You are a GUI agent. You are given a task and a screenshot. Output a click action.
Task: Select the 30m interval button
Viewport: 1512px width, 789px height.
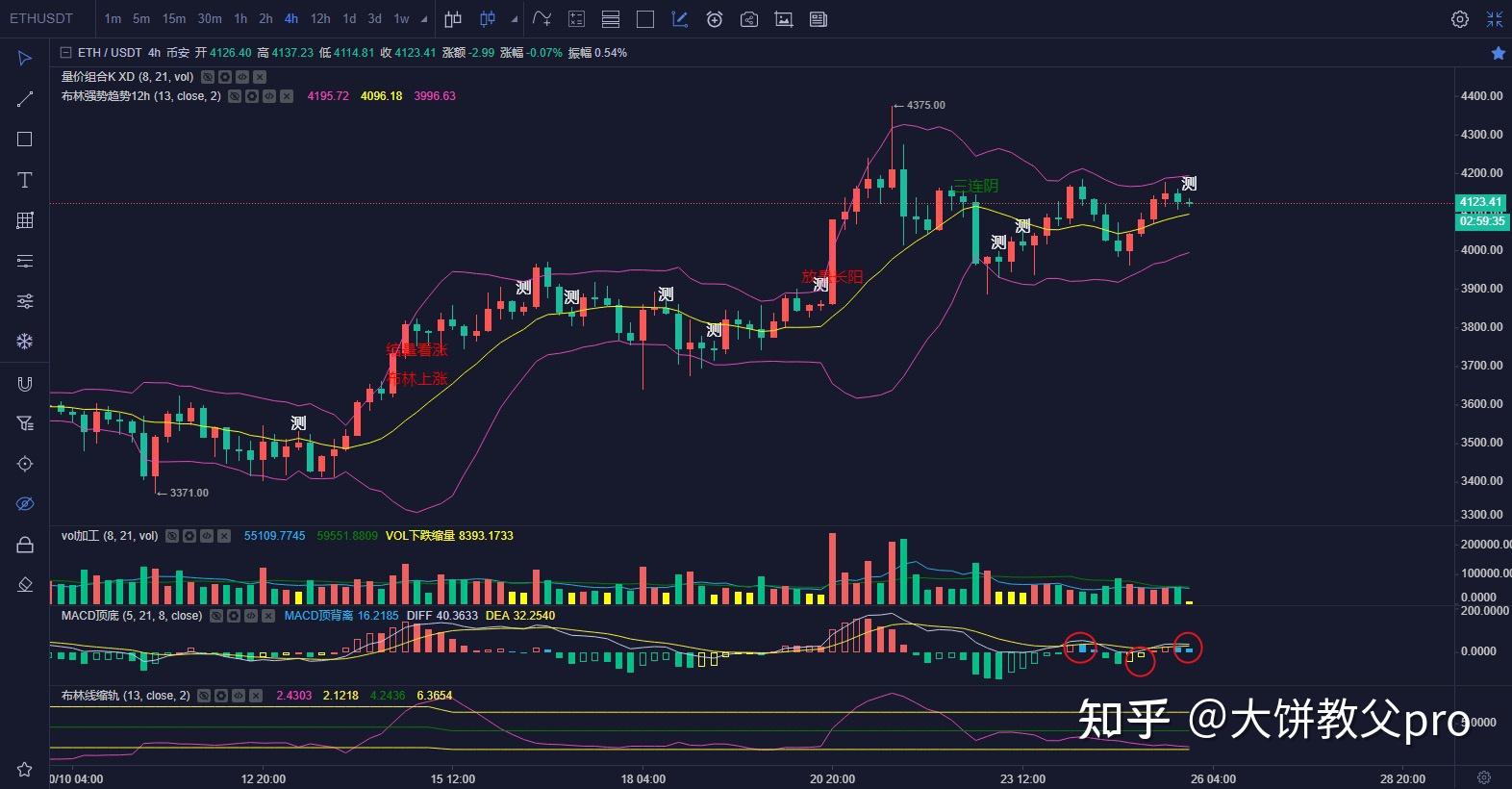click(210, 19)
